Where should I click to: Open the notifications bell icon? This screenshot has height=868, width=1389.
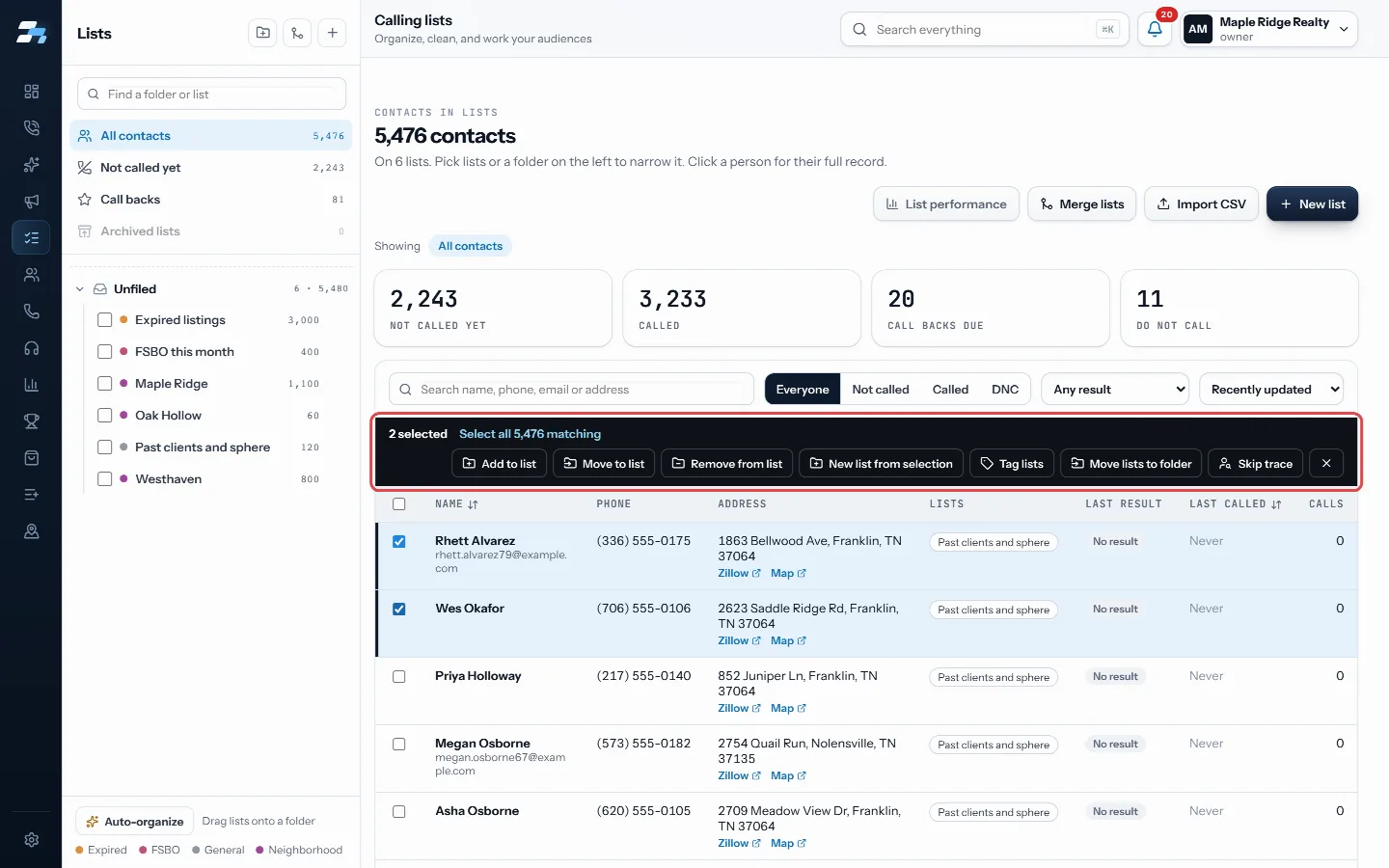[1155, 29]
